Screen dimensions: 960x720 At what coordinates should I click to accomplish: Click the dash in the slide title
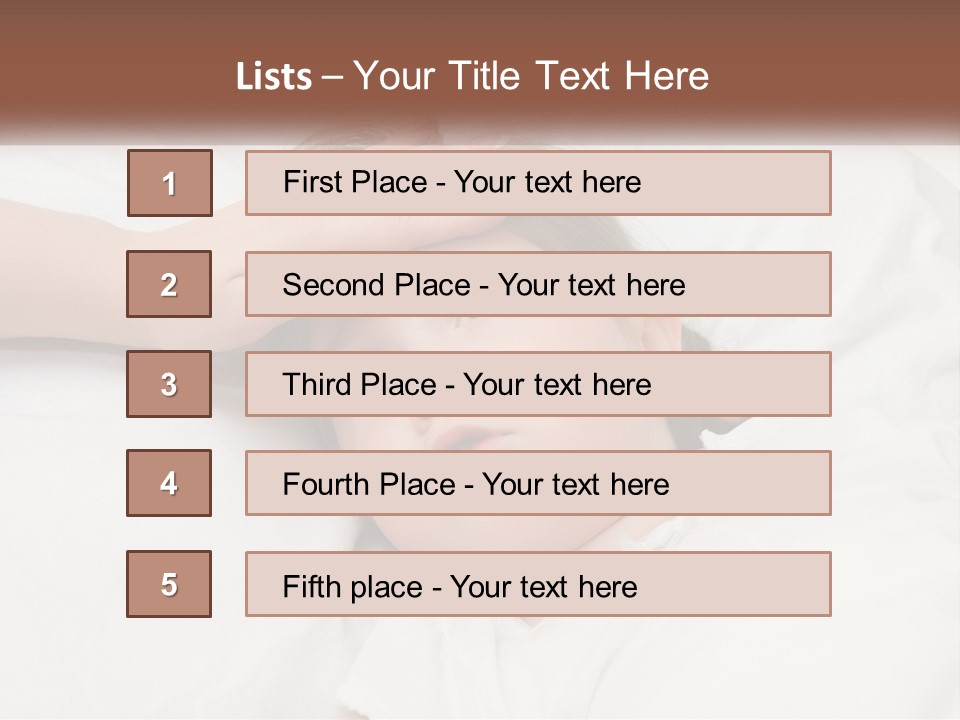pyautogui.click(x=333, y=77)
